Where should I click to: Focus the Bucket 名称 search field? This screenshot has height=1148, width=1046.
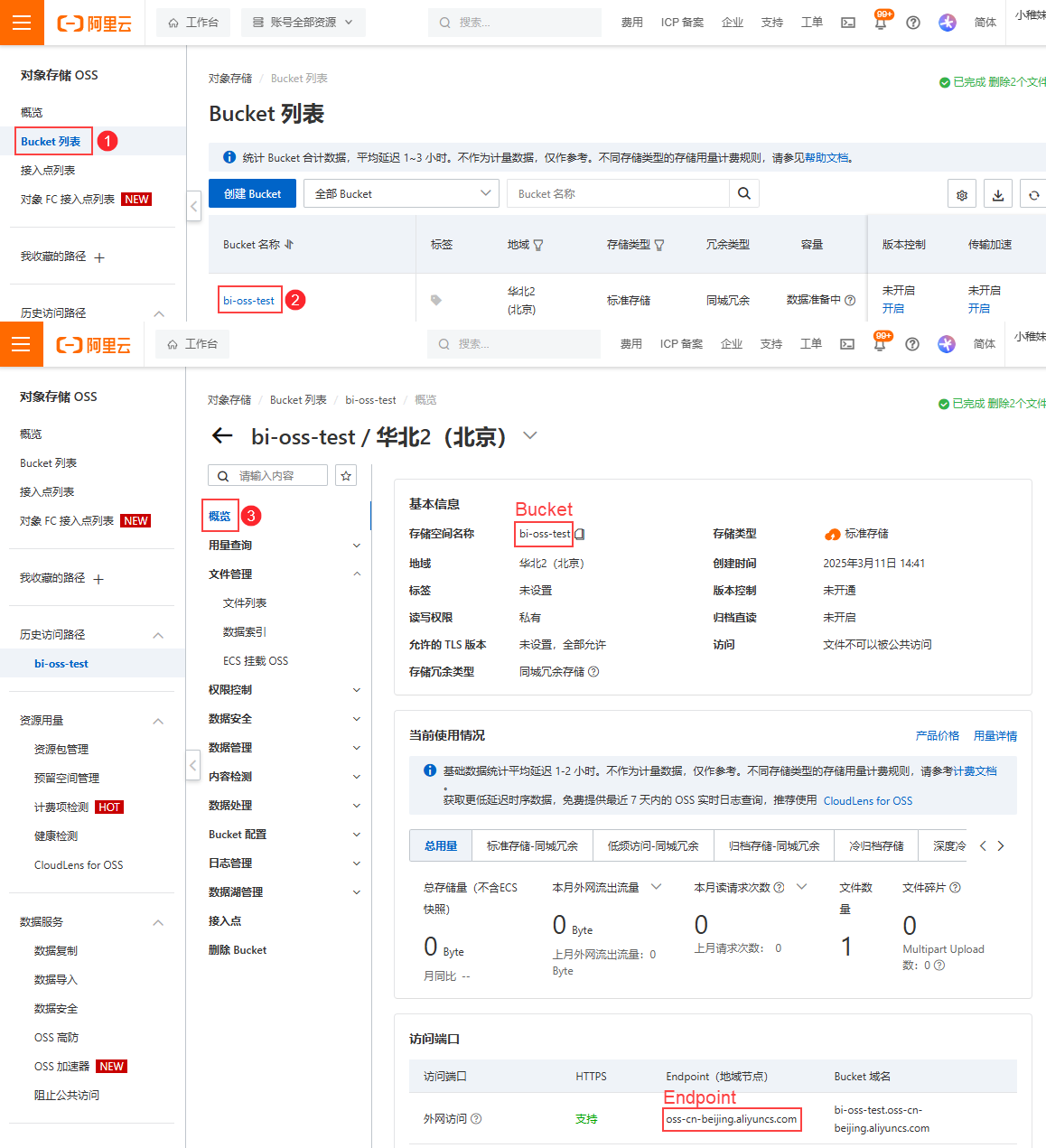pos(618,193)
